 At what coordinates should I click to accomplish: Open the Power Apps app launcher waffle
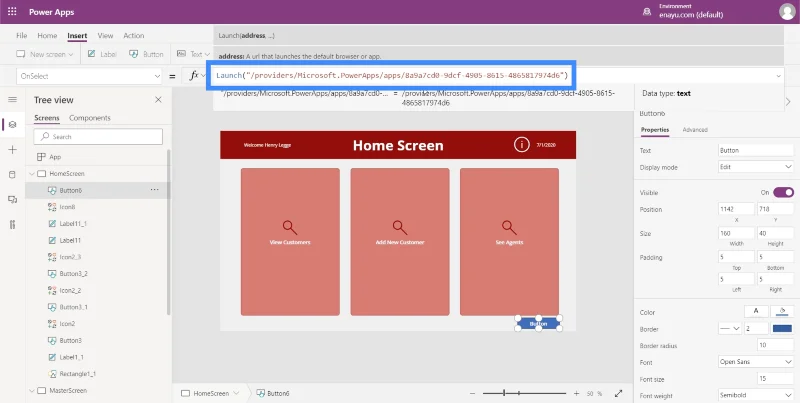(x=12, y=12)
